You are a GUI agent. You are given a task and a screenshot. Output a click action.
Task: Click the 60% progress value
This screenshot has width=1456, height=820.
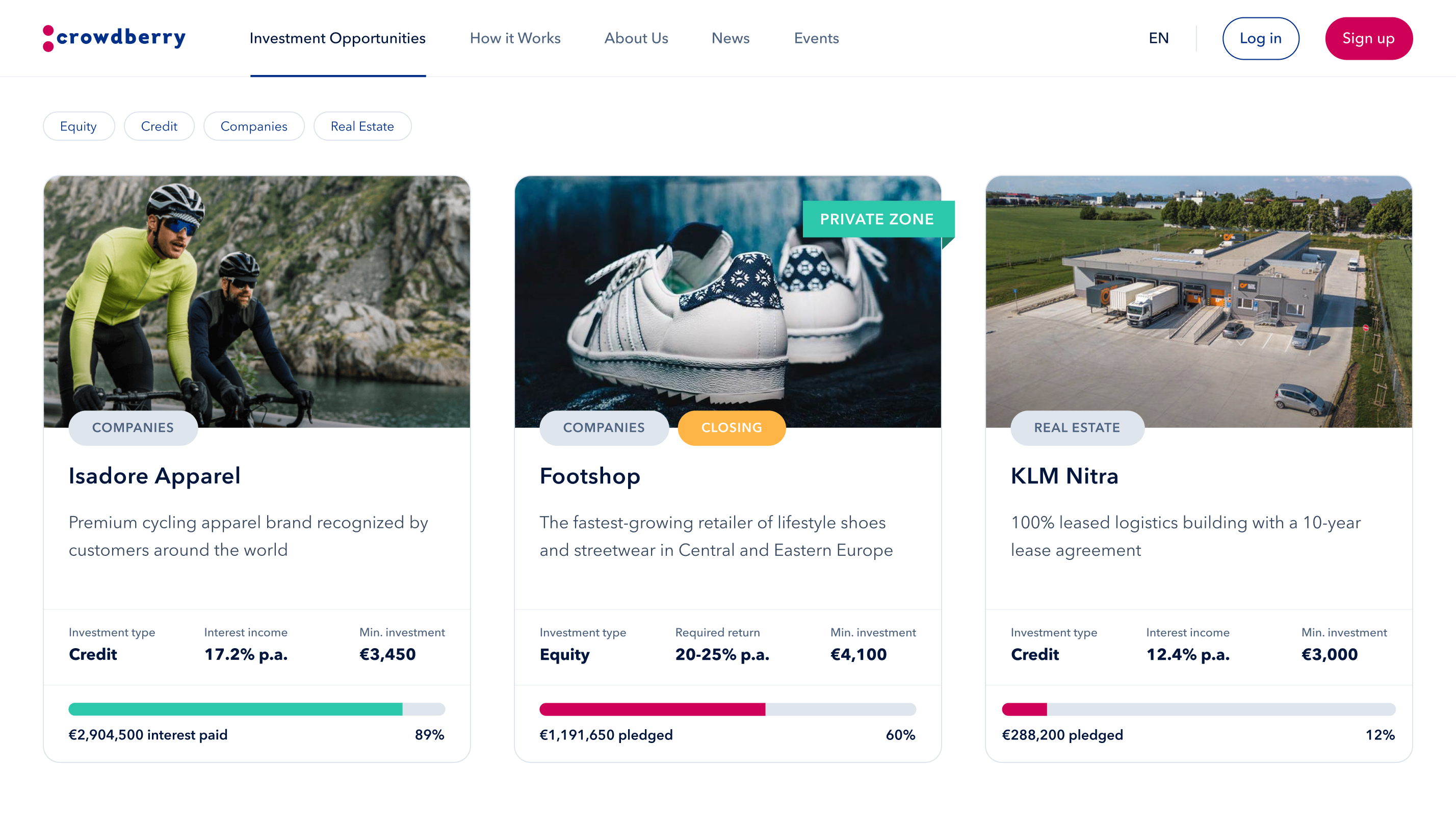[900, 735]
